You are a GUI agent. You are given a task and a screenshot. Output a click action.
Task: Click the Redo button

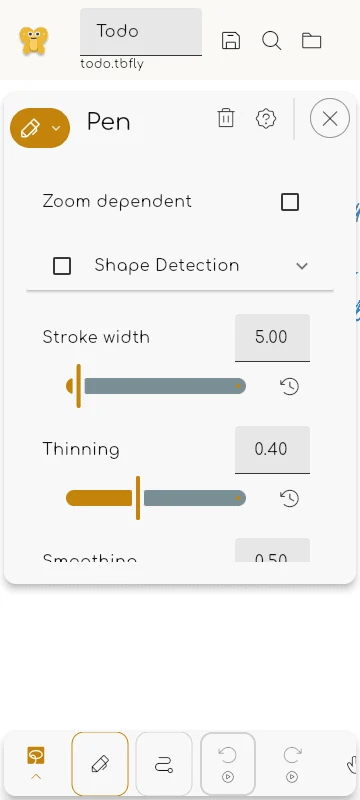292,764
